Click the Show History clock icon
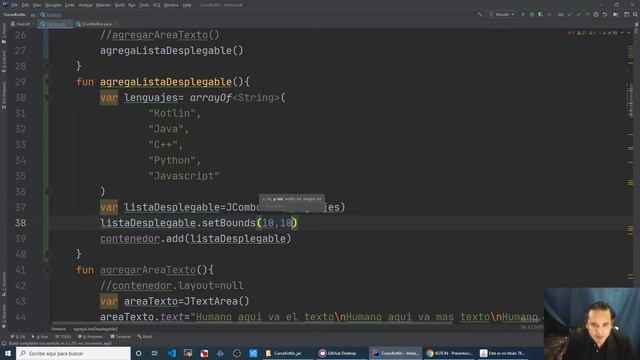This screenshot has height=360, width=640. click(x=596, y=15)
